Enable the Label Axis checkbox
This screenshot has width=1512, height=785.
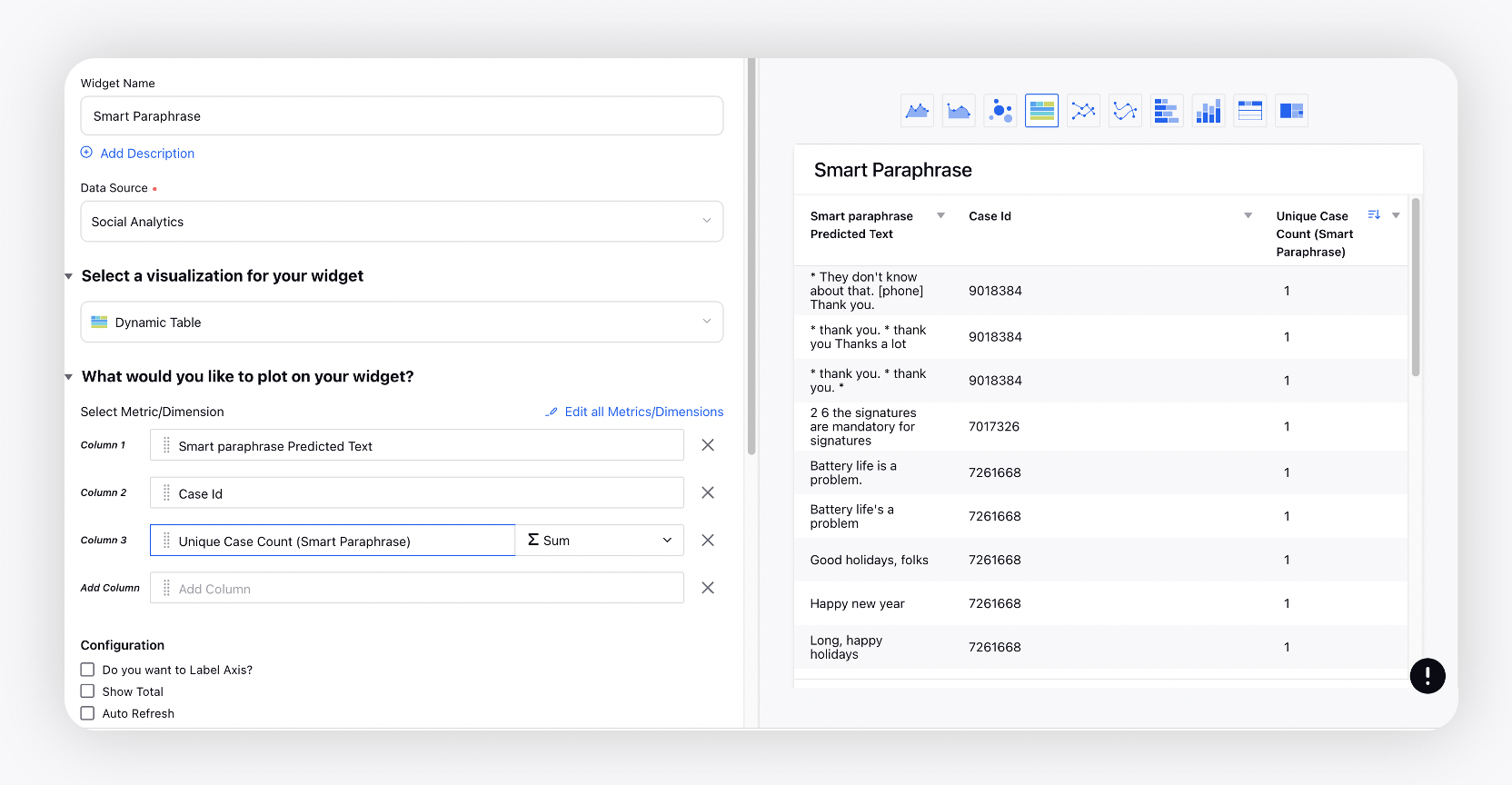click(x=87, y=670)
